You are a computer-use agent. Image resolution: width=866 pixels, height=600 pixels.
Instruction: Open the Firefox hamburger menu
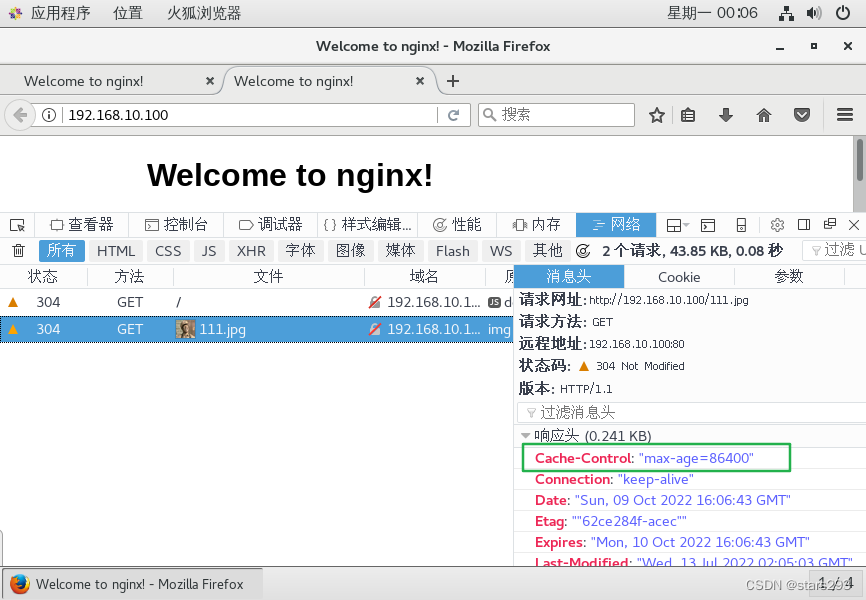845,115
